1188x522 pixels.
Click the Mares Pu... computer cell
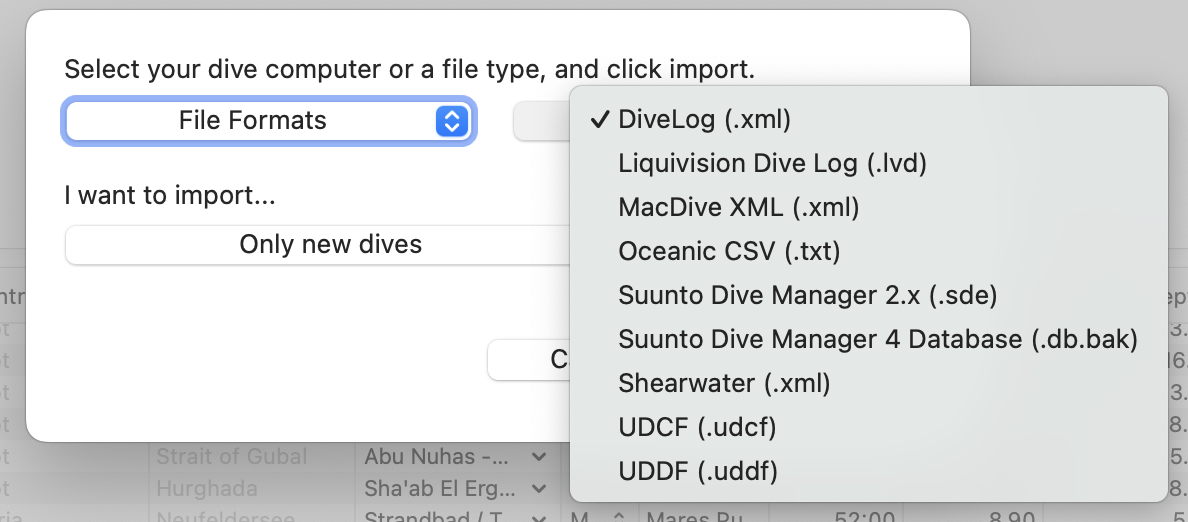pos(690,516)
